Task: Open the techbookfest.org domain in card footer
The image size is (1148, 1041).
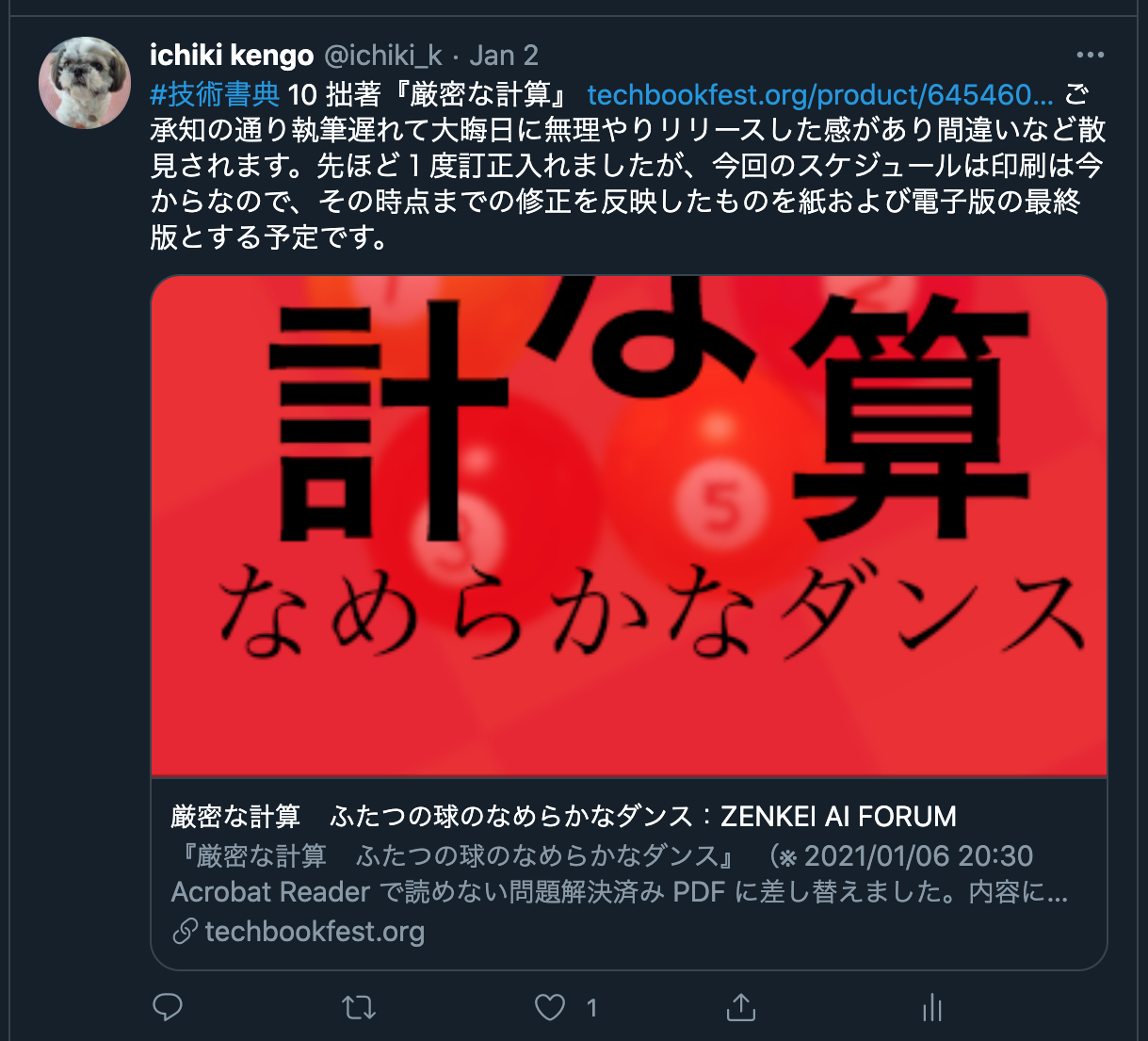Action: pyautogui.click(x=315, y=932)
